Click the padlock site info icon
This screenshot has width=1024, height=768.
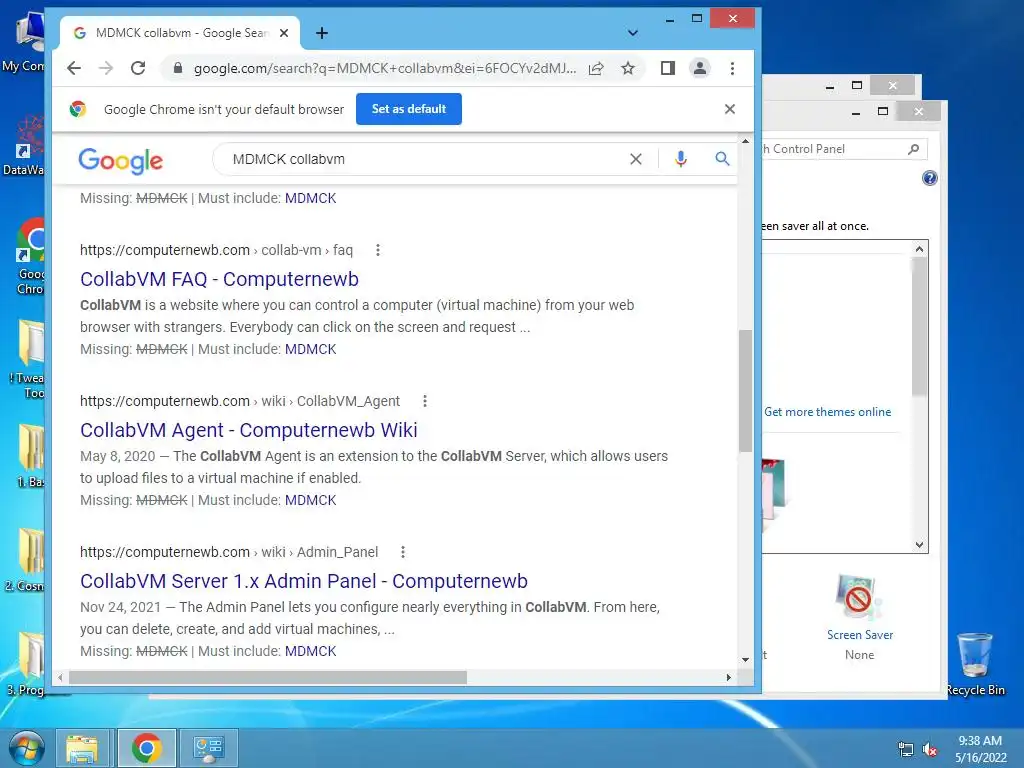pos(177,68)
